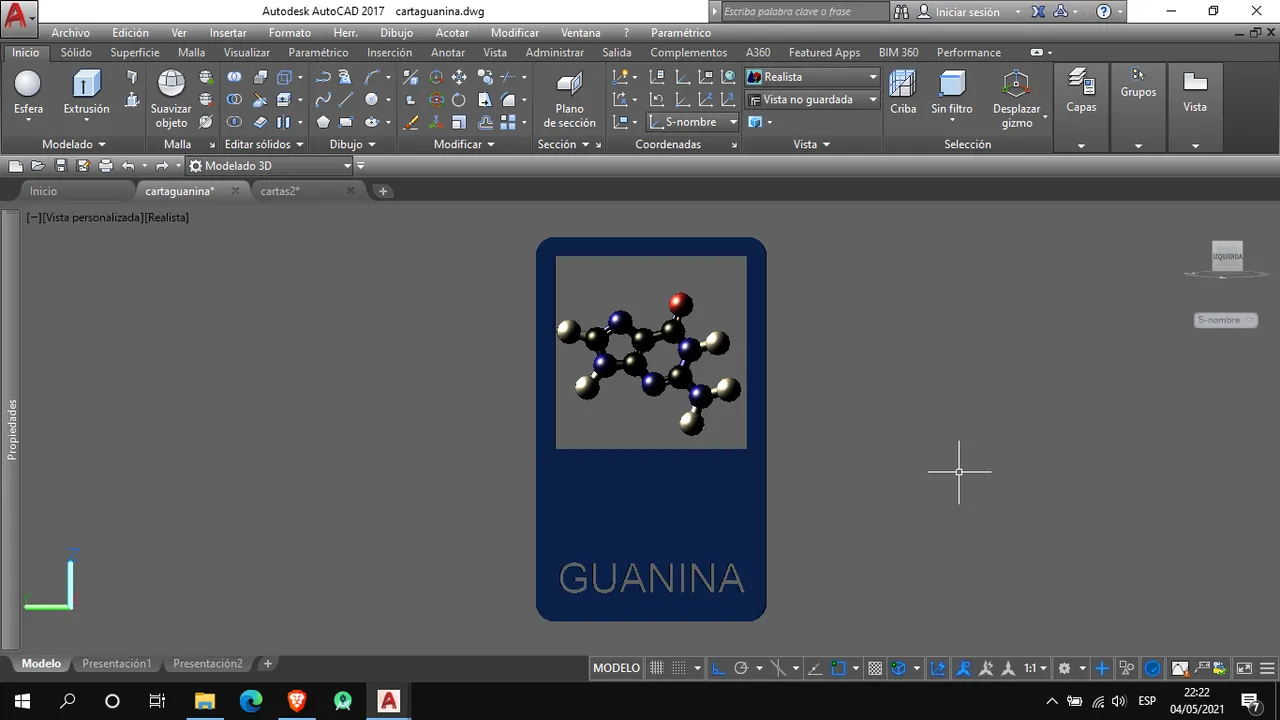
Task: Open the status bar customization menu icon
Action: pos(1268,668)
